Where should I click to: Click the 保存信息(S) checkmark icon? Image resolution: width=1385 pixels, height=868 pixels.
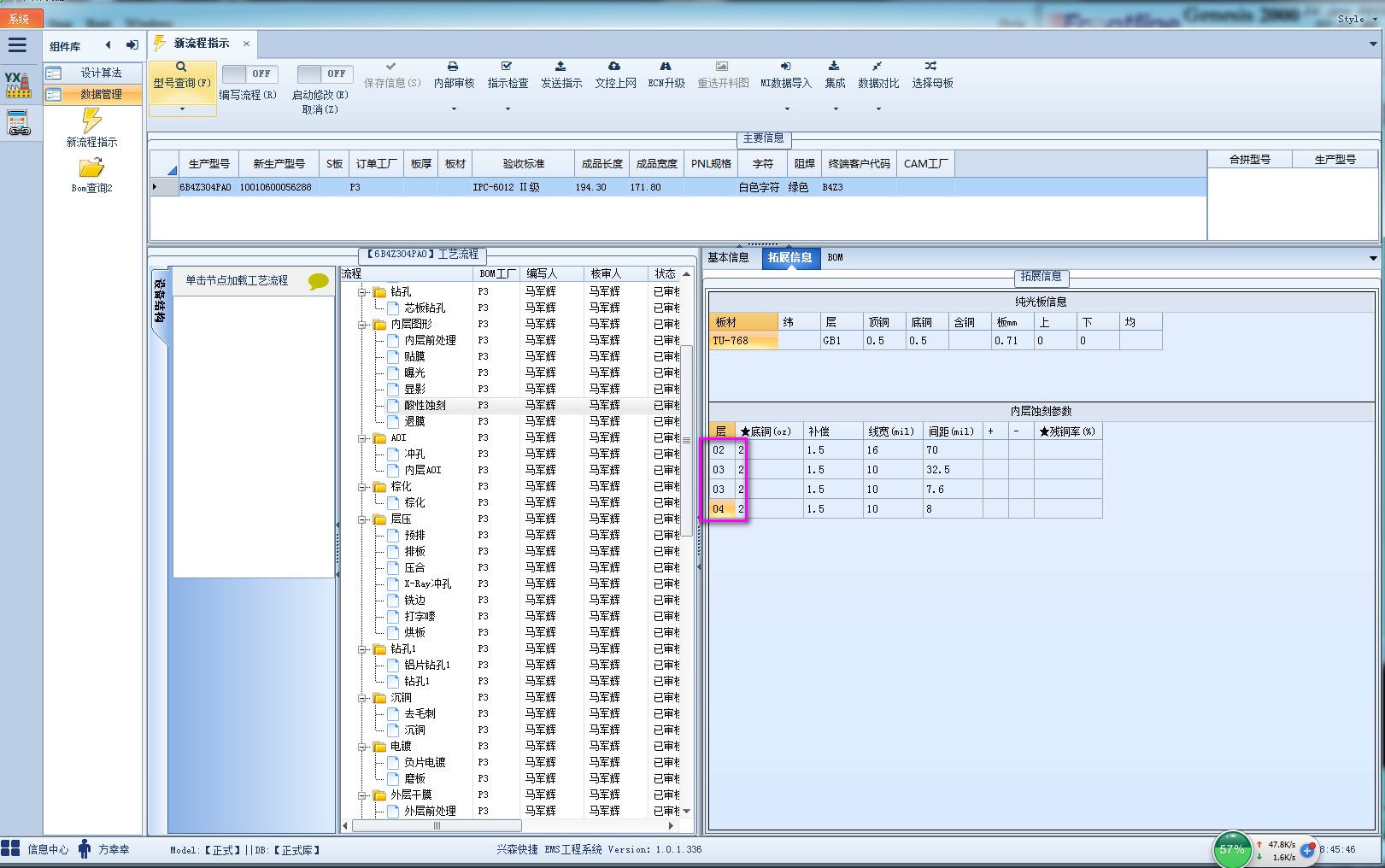[390, 66]
